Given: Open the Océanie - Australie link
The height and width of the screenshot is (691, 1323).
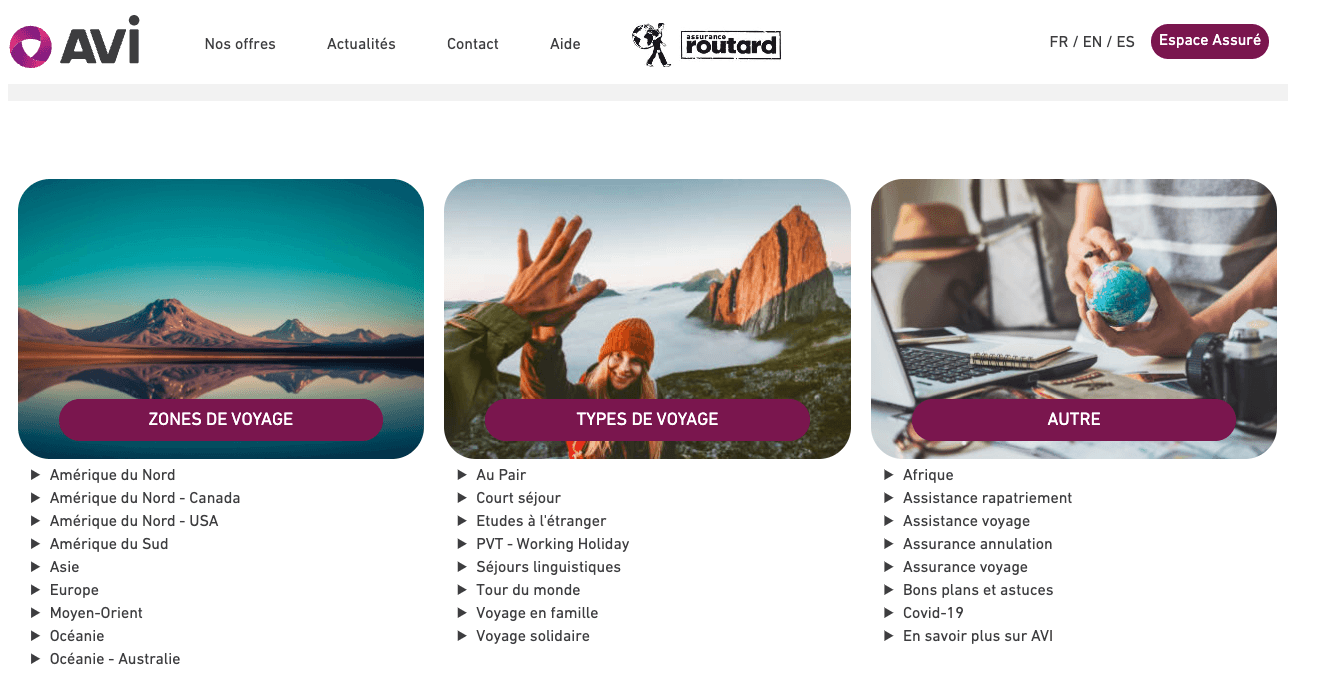Looking at the screenshot, I should (x=115, y=659).
